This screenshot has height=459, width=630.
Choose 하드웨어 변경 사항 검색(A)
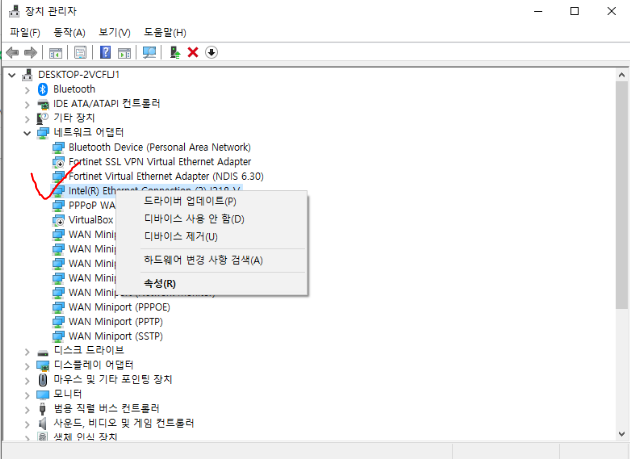coord(212,260)
